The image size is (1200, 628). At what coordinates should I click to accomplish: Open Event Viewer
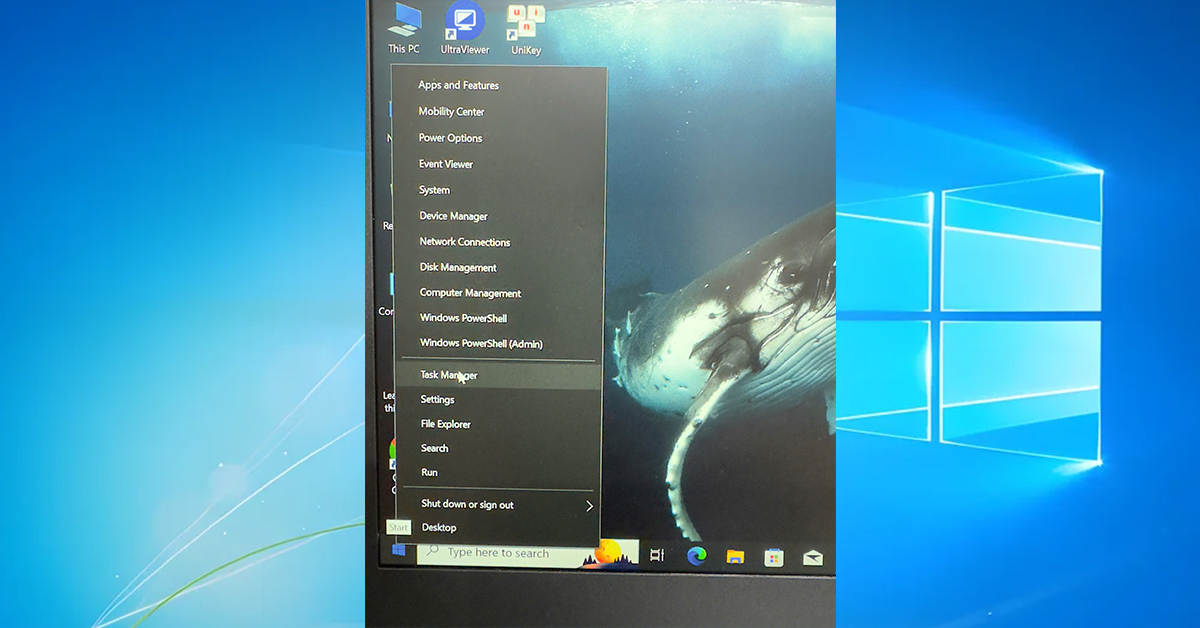pyautogui.click(x=444, y=163)
